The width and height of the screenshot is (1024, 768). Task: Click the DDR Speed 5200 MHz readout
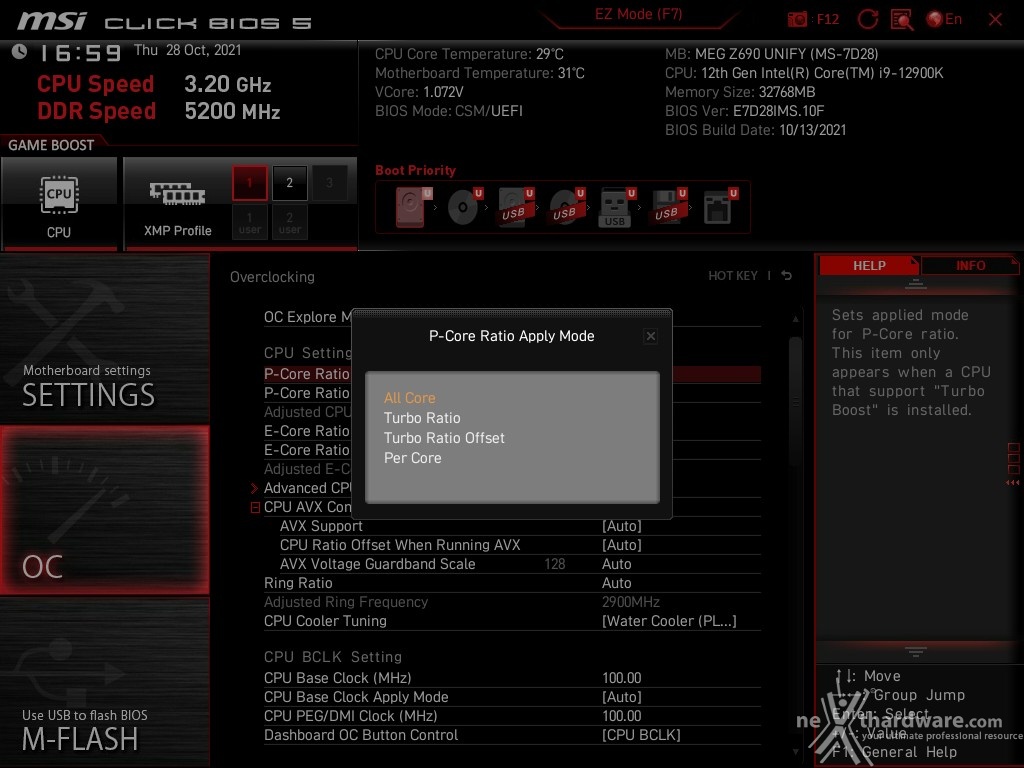[x=159, y=111]
